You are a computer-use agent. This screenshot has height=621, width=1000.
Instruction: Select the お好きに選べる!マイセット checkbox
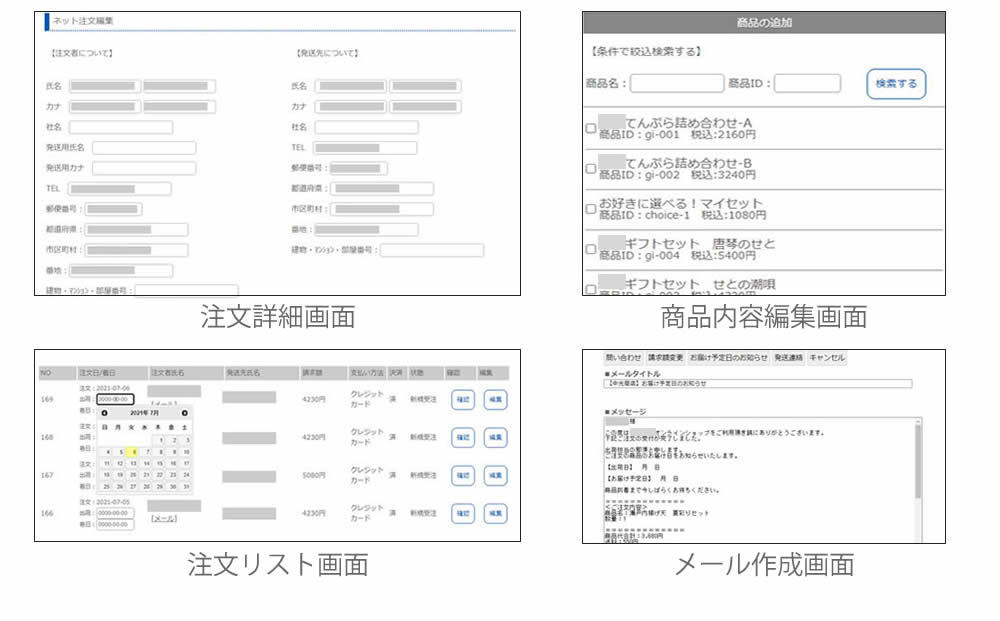pos(590,209)
